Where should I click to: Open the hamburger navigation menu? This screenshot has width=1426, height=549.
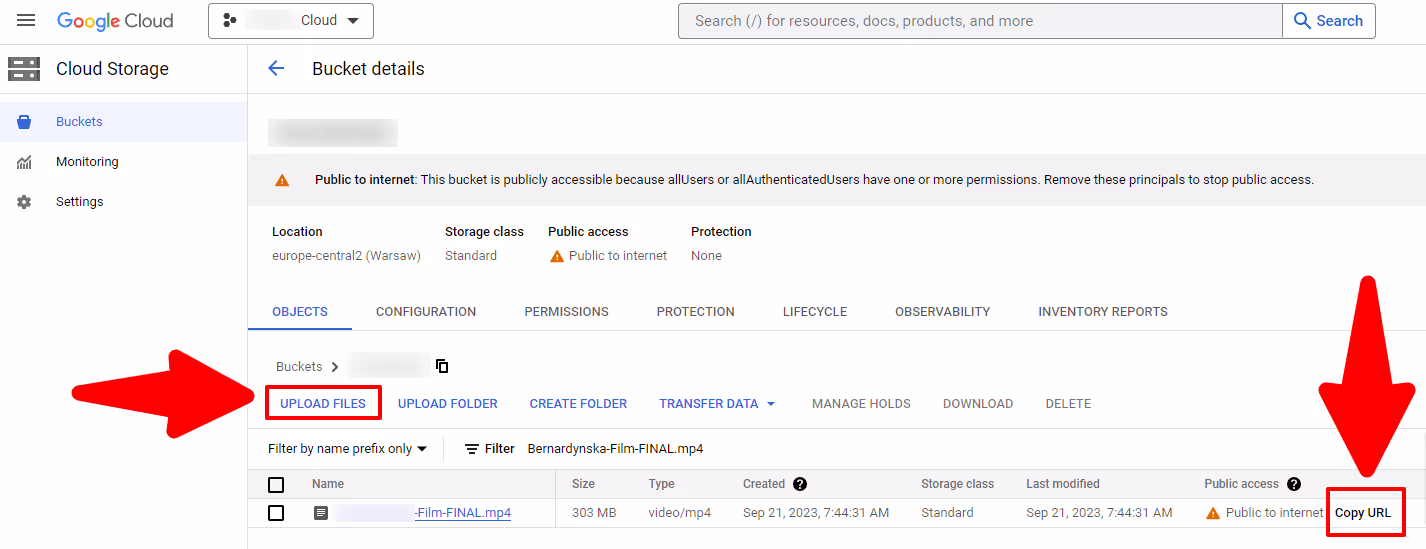coord(26,20)
